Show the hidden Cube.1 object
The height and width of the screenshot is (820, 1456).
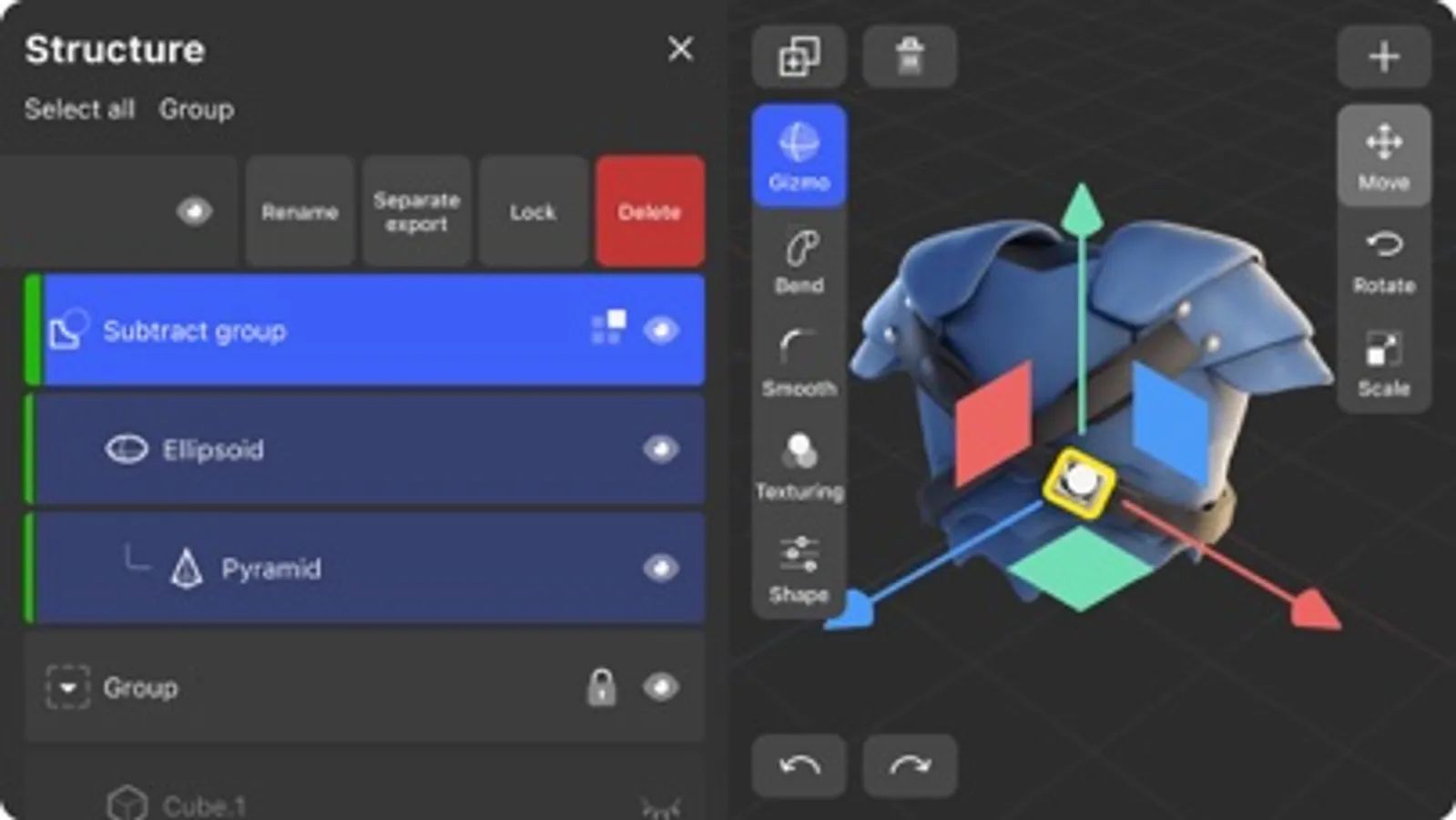click(x=661, y=807)
